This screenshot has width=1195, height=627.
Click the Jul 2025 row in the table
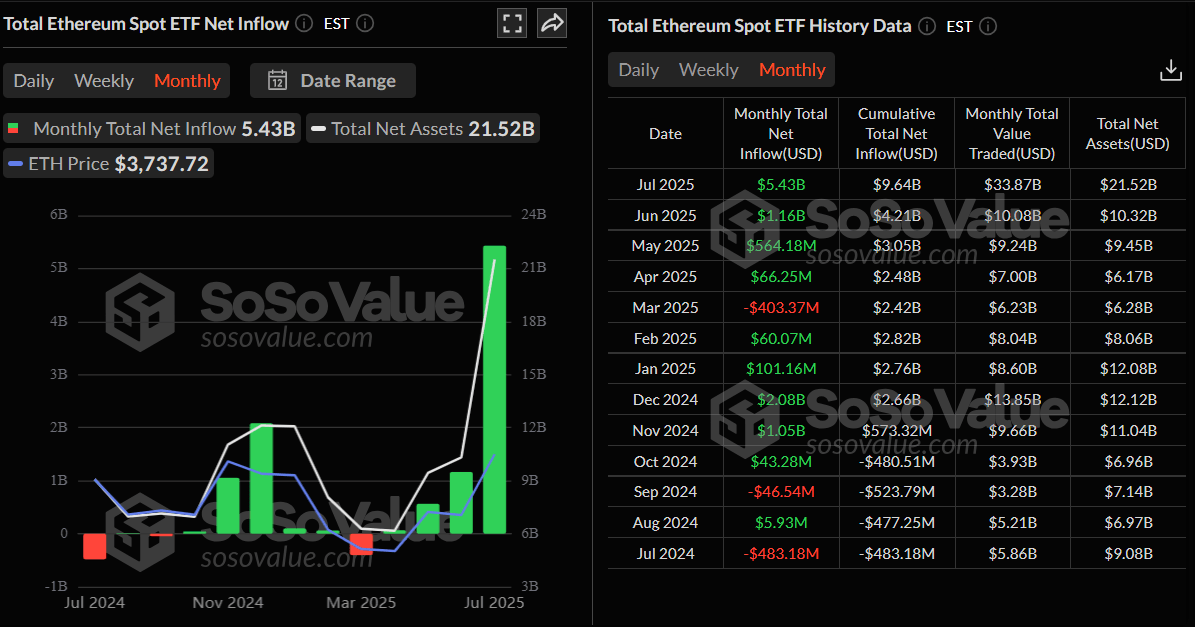click(x=665, y=184)
